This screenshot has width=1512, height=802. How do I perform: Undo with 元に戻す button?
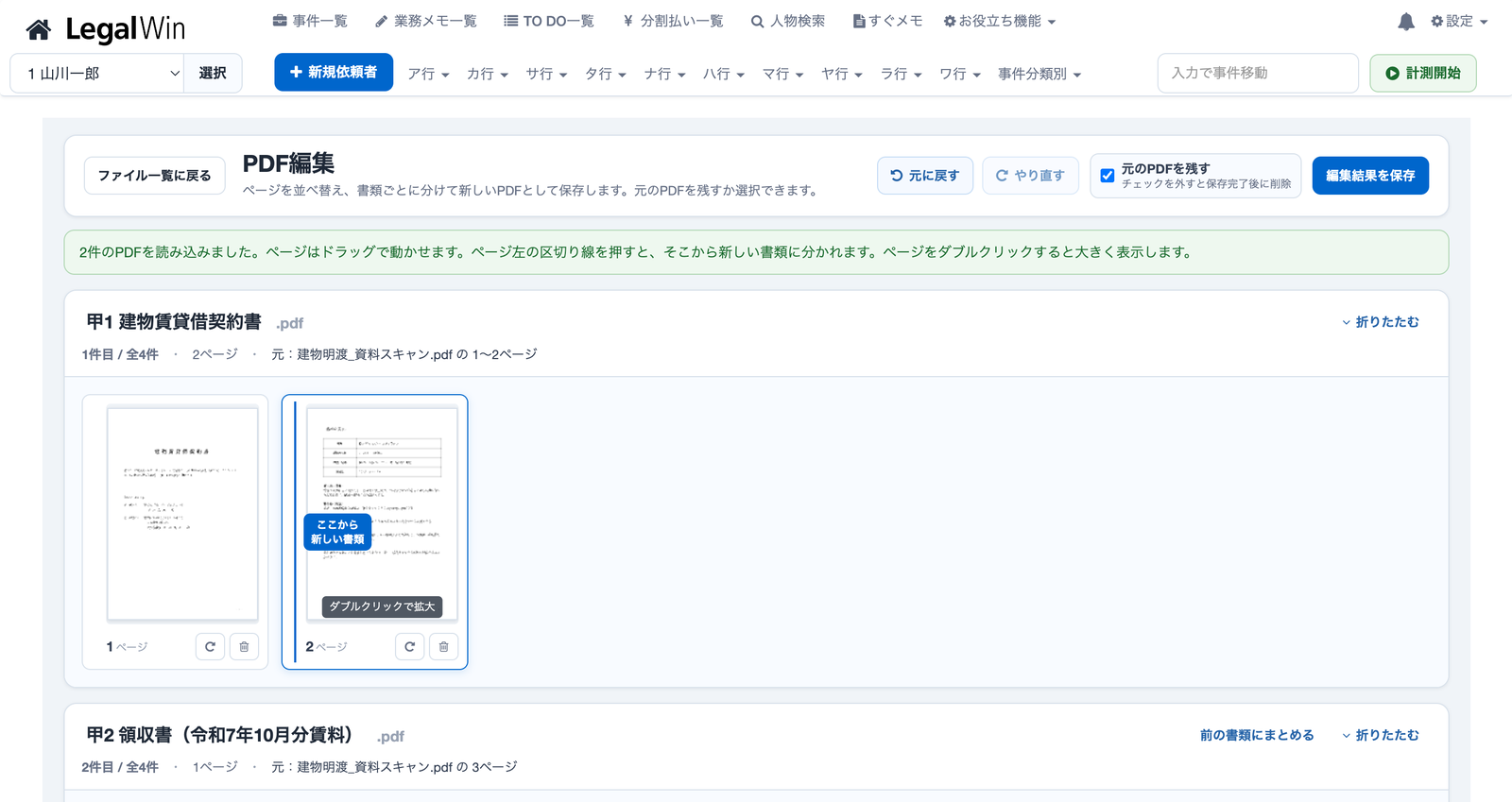click(x=925, y=176)
